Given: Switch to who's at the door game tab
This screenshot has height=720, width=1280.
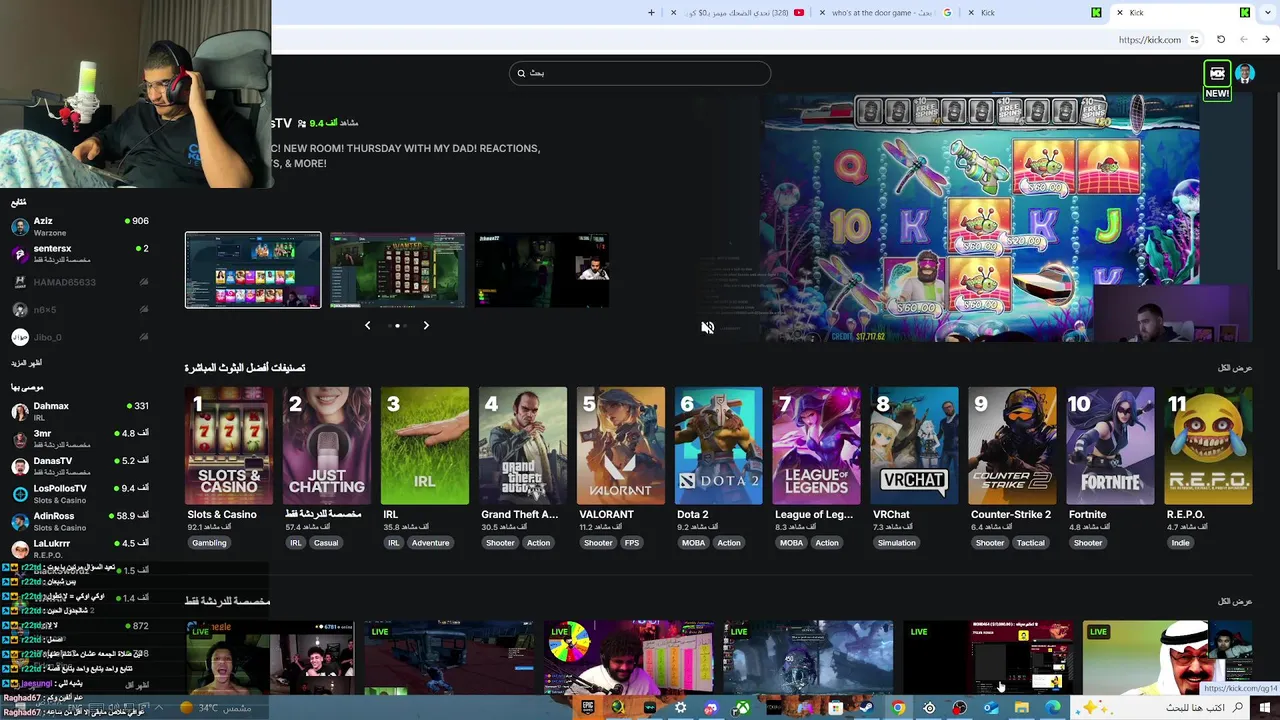Looking at the screenshot, I should (x=885, y=13).
